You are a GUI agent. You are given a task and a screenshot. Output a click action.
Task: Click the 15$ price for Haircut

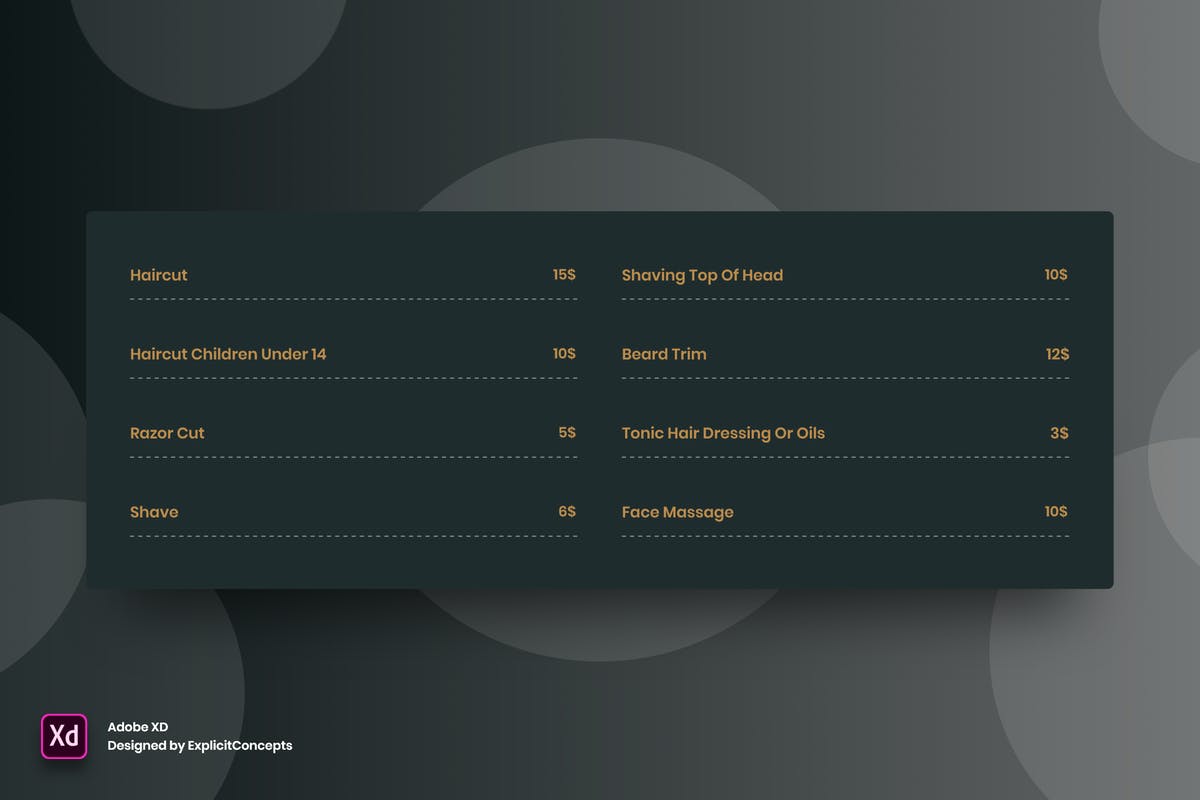[564, 274]
